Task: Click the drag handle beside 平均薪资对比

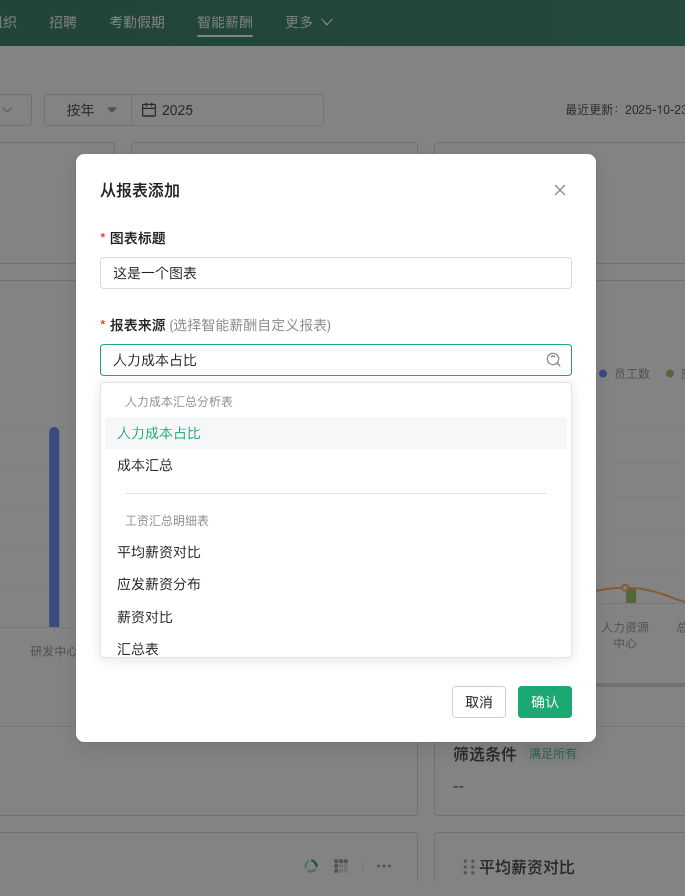Action: (x=468, y=867)
